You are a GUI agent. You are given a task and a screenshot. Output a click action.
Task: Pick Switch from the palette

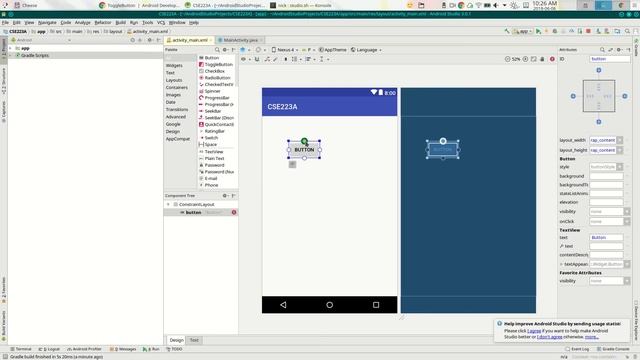pyautogui.click(x=209, y=138)
